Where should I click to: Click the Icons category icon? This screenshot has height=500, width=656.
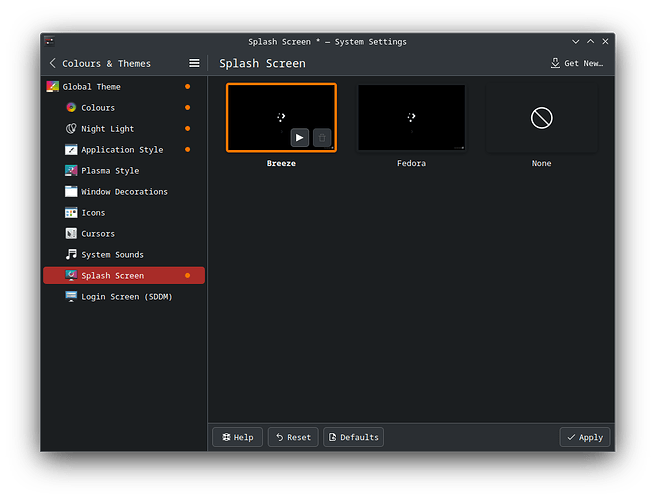(x=71, y=213)
